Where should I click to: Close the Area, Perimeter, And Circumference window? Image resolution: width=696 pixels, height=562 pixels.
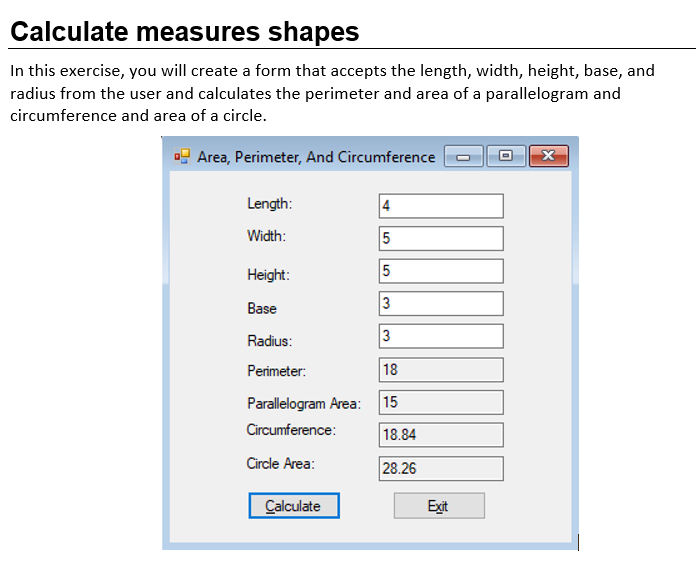pyautogui.click(x=549, y=157)
